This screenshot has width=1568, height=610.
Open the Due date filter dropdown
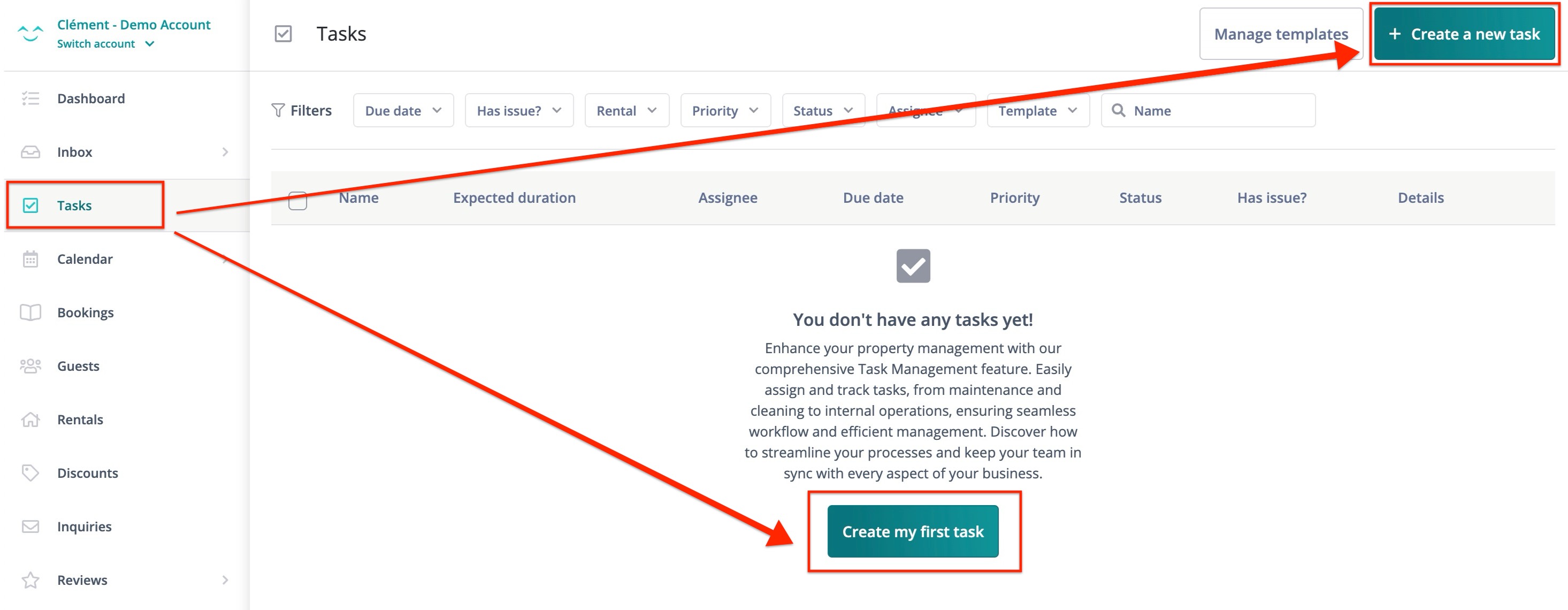tap(403, 111)
